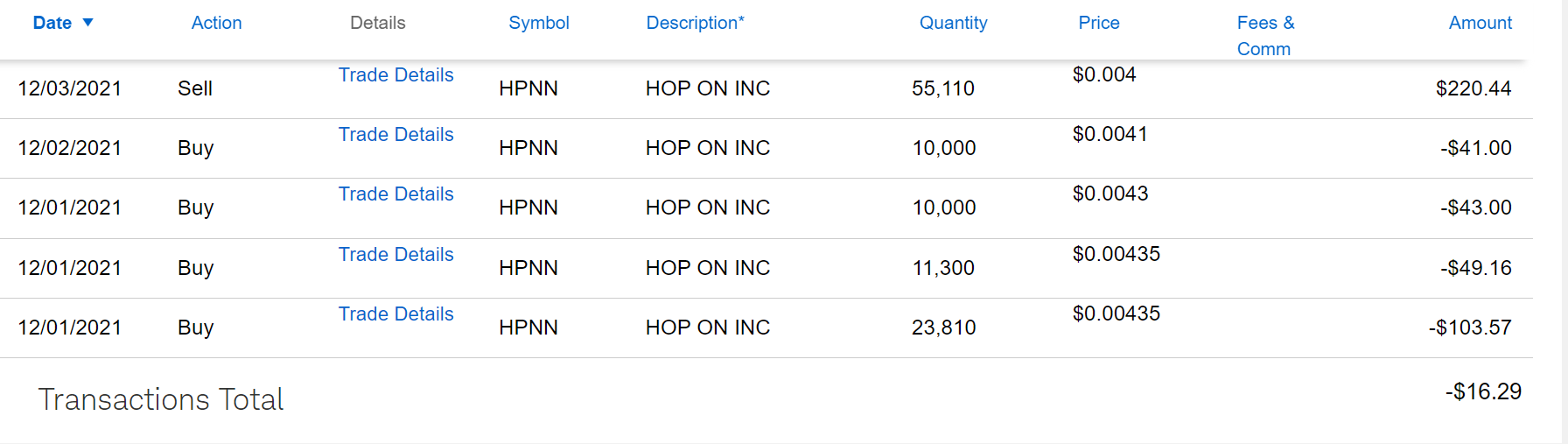Click the Transactions Total amount -$16.29

[x=1482, y=391]
